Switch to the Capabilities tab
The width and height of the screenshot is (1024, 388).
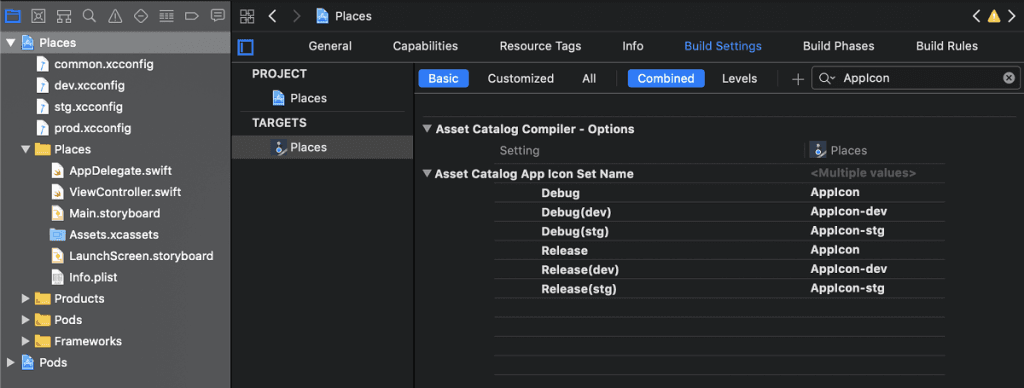(425, 46)
